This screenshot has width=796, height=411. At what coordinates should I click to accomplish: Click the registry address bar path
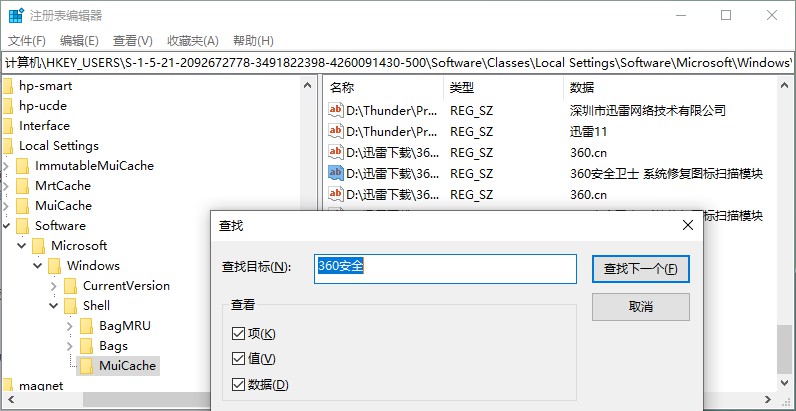coord(397,63)
